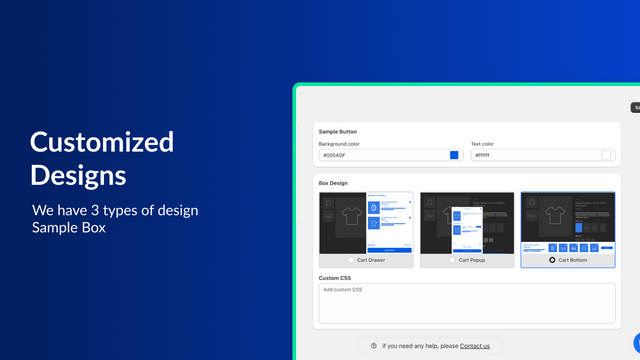Click the blue t-shirt item in the Cart Drawer preview

pos(373,223)
